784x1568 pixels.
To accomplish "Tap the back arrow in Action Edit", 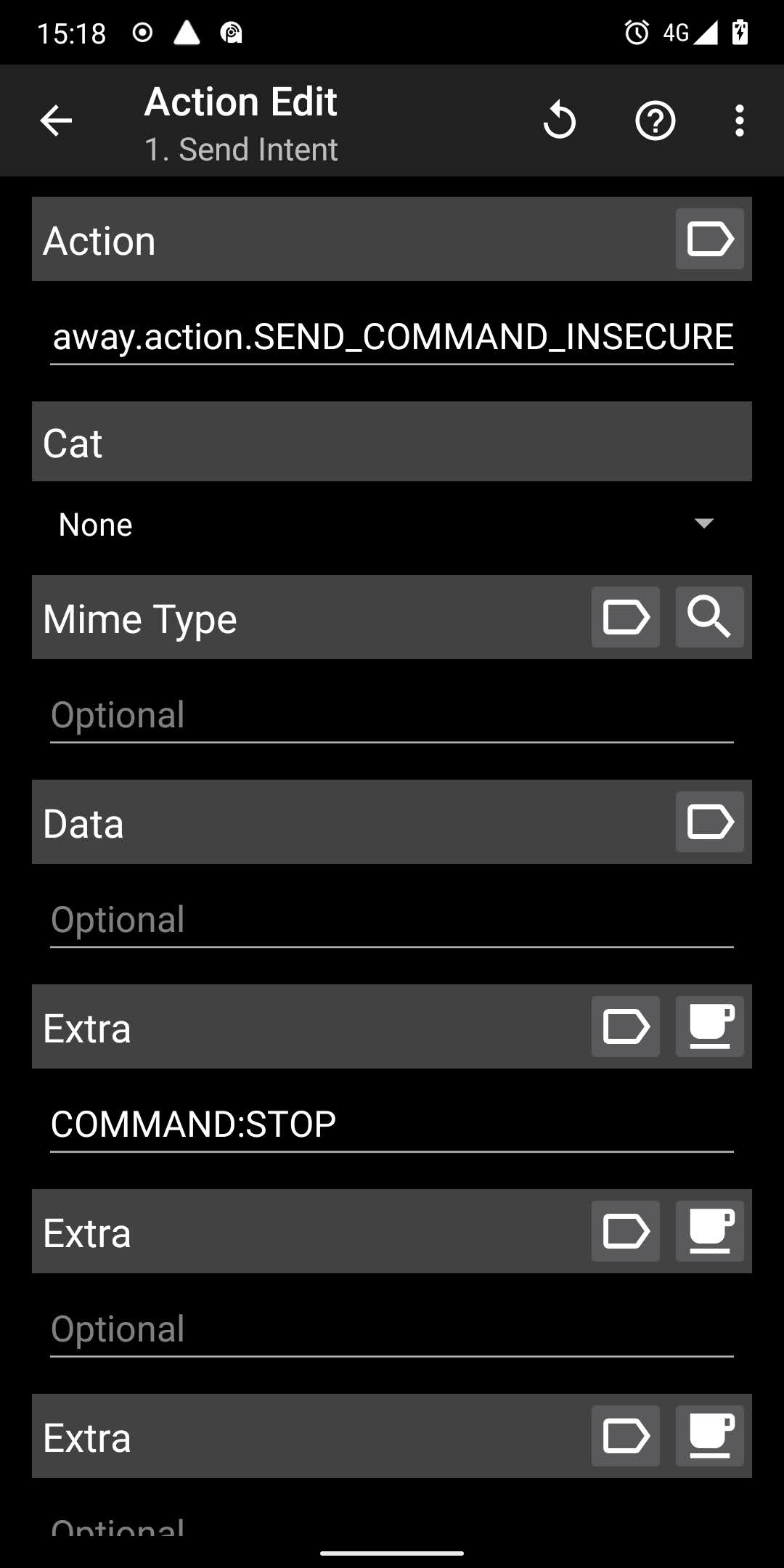I will 56,121.
